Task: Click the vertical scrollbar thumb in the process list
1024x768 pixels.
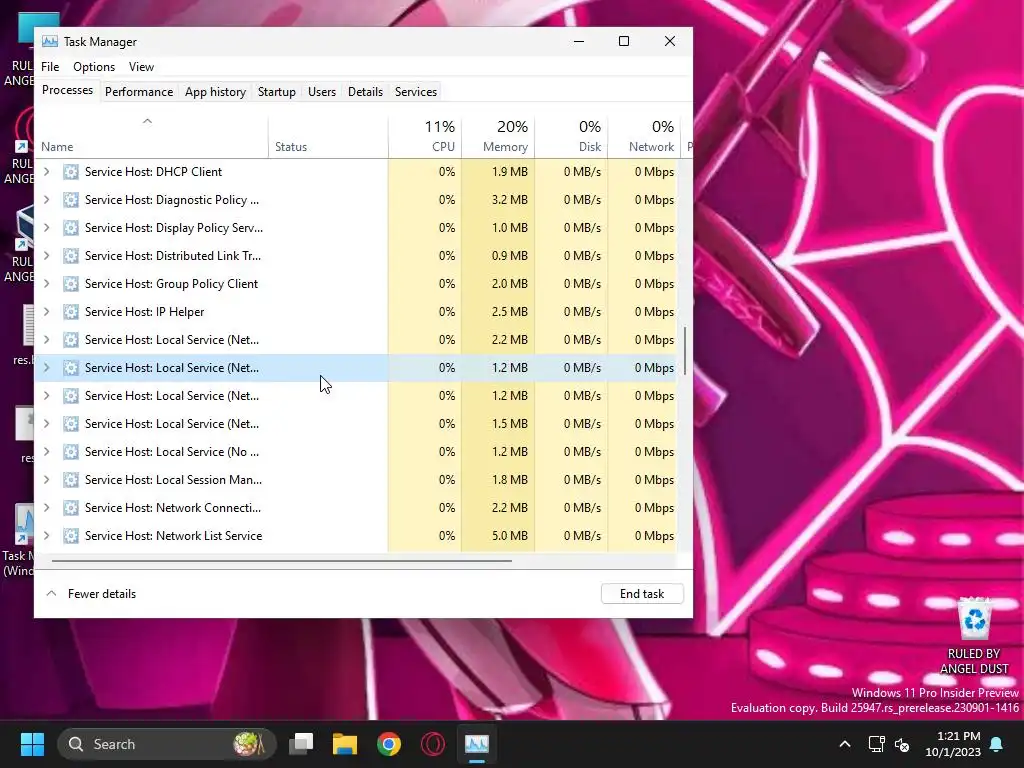Action: point(685,351)
